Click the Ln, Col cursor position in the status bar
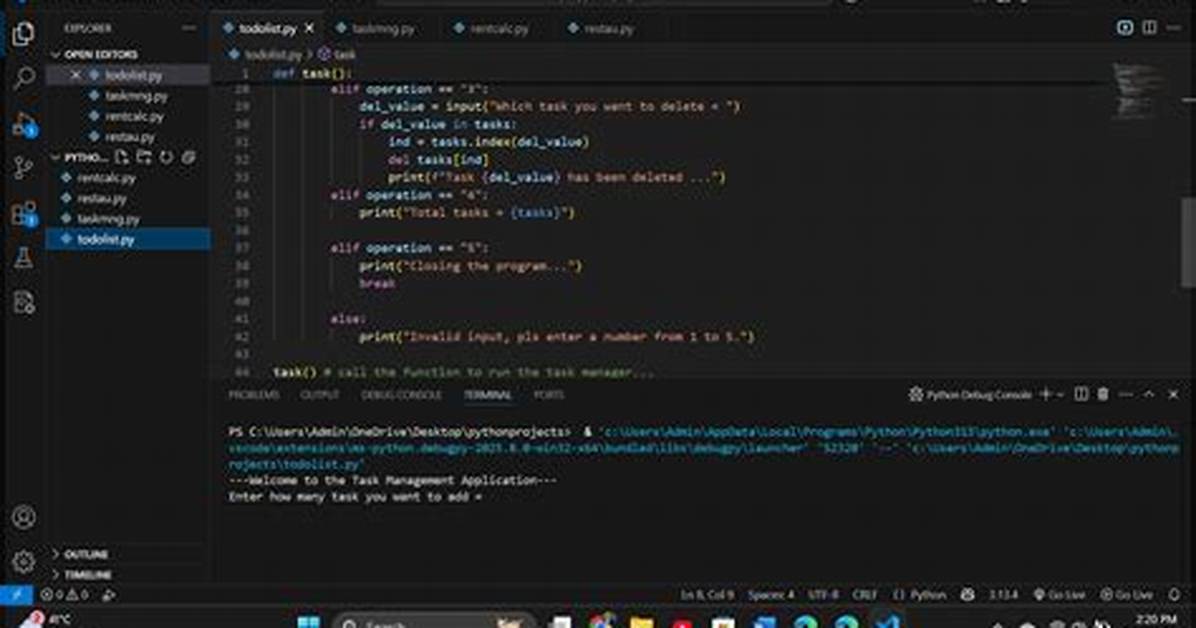This screenshot has height=628, width=1196. click(706, 594)
